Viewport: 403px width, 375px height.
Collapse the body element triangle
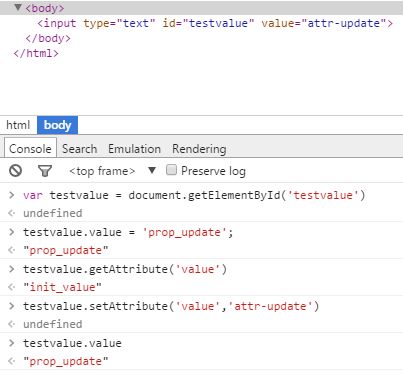[18, 7]
